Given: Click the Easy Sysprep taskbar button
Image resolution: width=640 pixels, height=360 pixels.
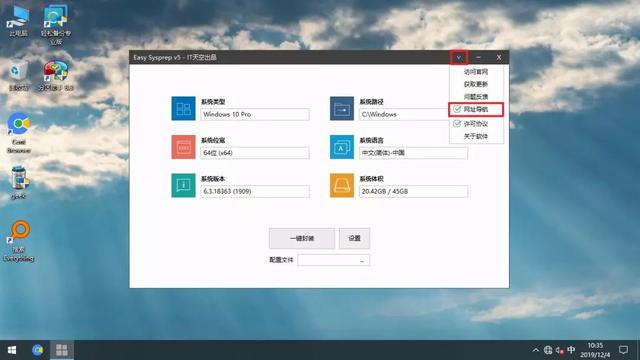Looking at the screenshot, I should tap(62, 350).
